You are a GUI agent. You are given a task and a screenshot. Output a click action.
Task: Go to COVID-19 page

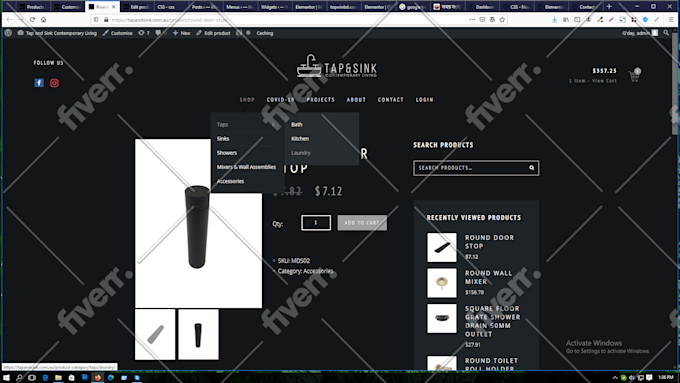coord(281,100)
